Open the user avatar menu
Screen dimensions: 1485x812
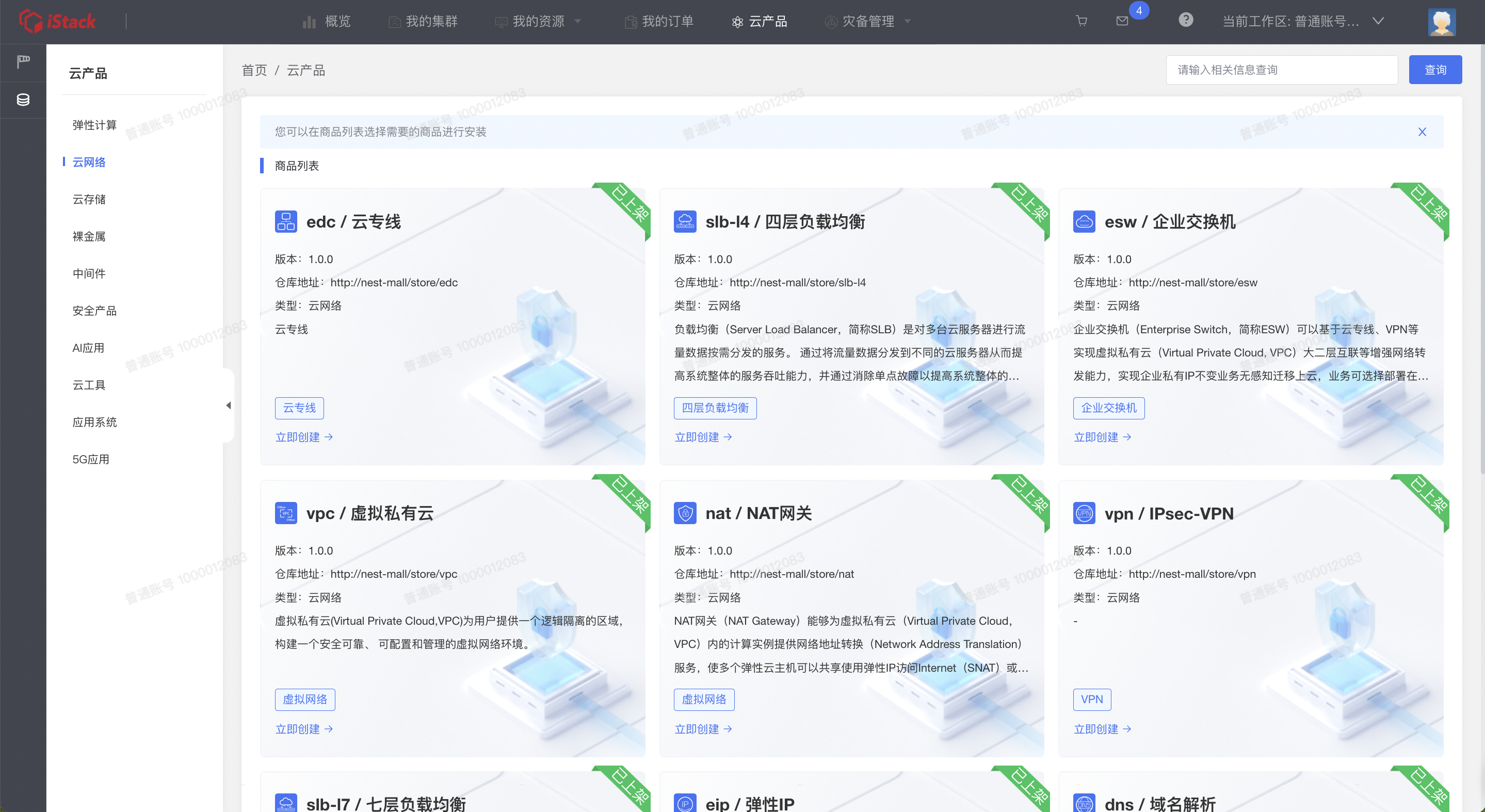(x=1441, y=22)
